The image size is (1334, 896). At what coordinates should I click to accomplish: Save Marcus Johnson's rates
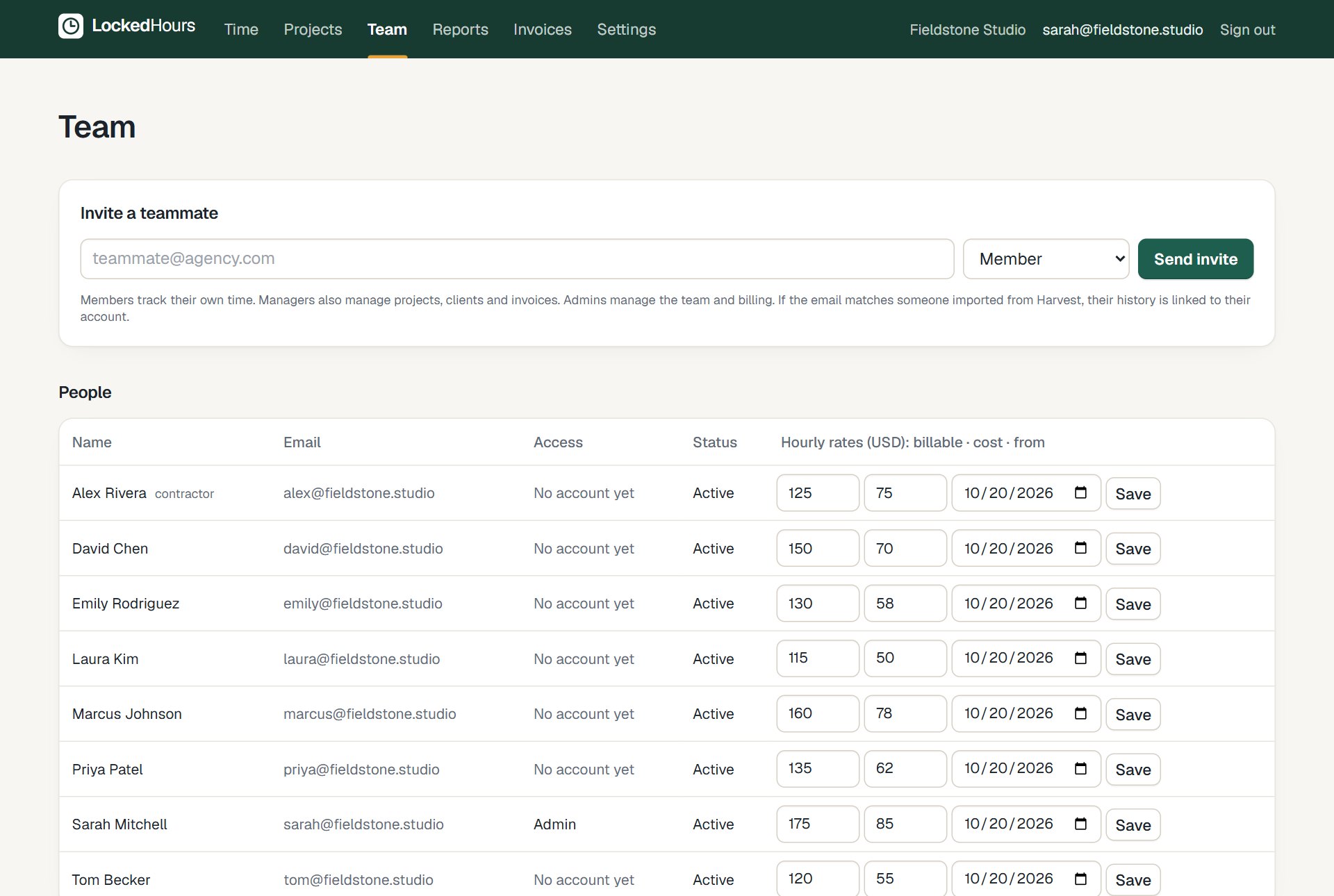1133,714
